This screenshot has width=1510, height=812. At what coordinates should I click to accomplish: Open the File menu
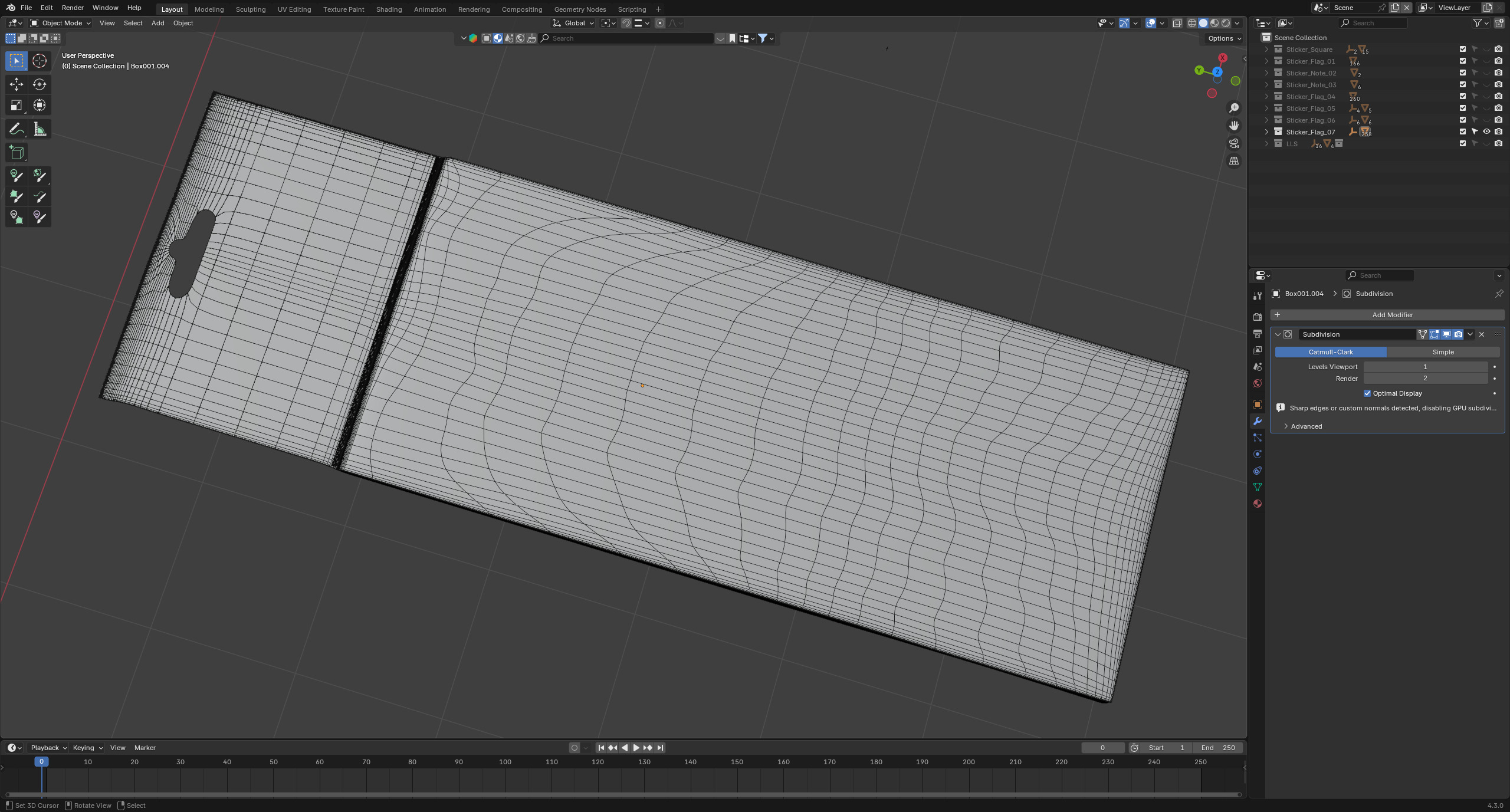pyautogui.click(x=26, y=8)
